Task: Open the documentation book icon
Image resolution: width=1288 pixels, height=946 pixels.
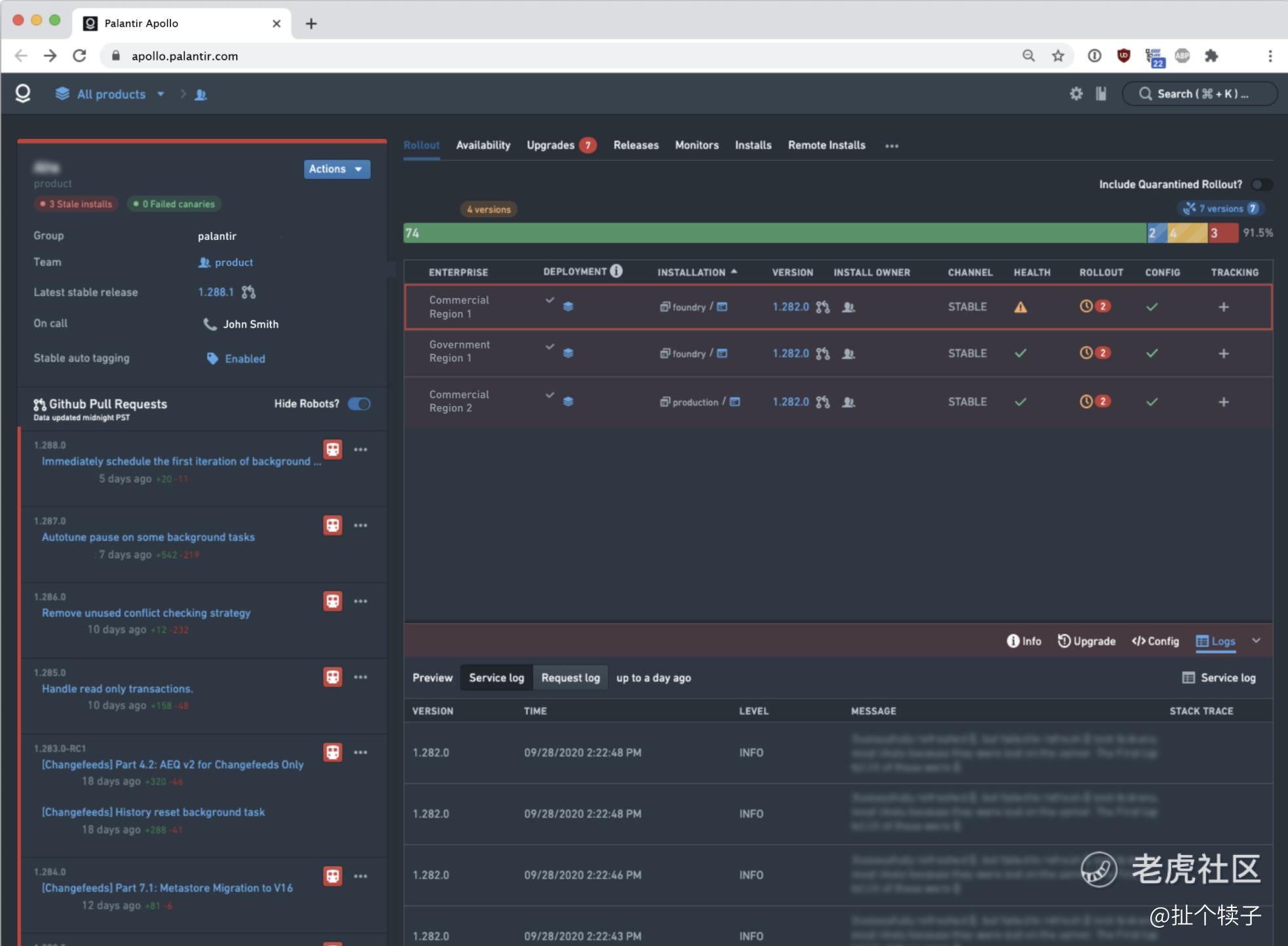Action: click(1101, 94)
